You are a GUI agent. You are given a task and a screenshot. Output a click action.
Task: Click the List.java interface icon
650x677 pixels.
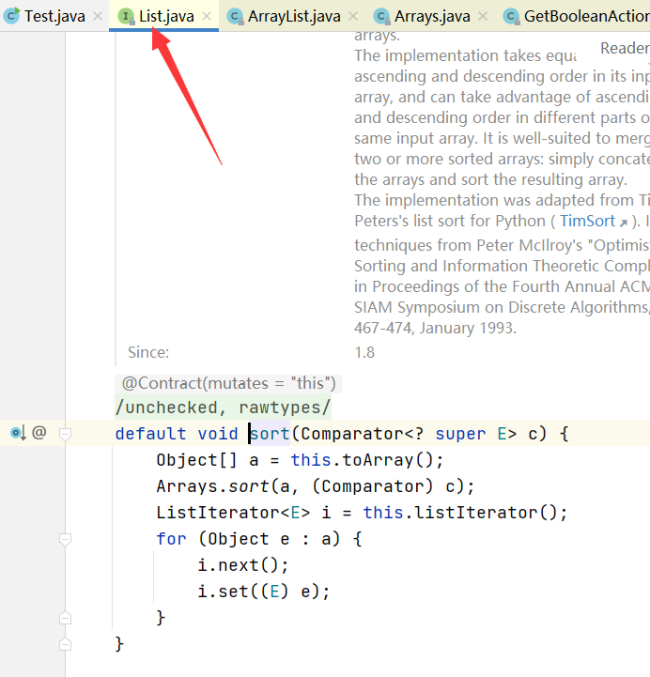point(126,16)
